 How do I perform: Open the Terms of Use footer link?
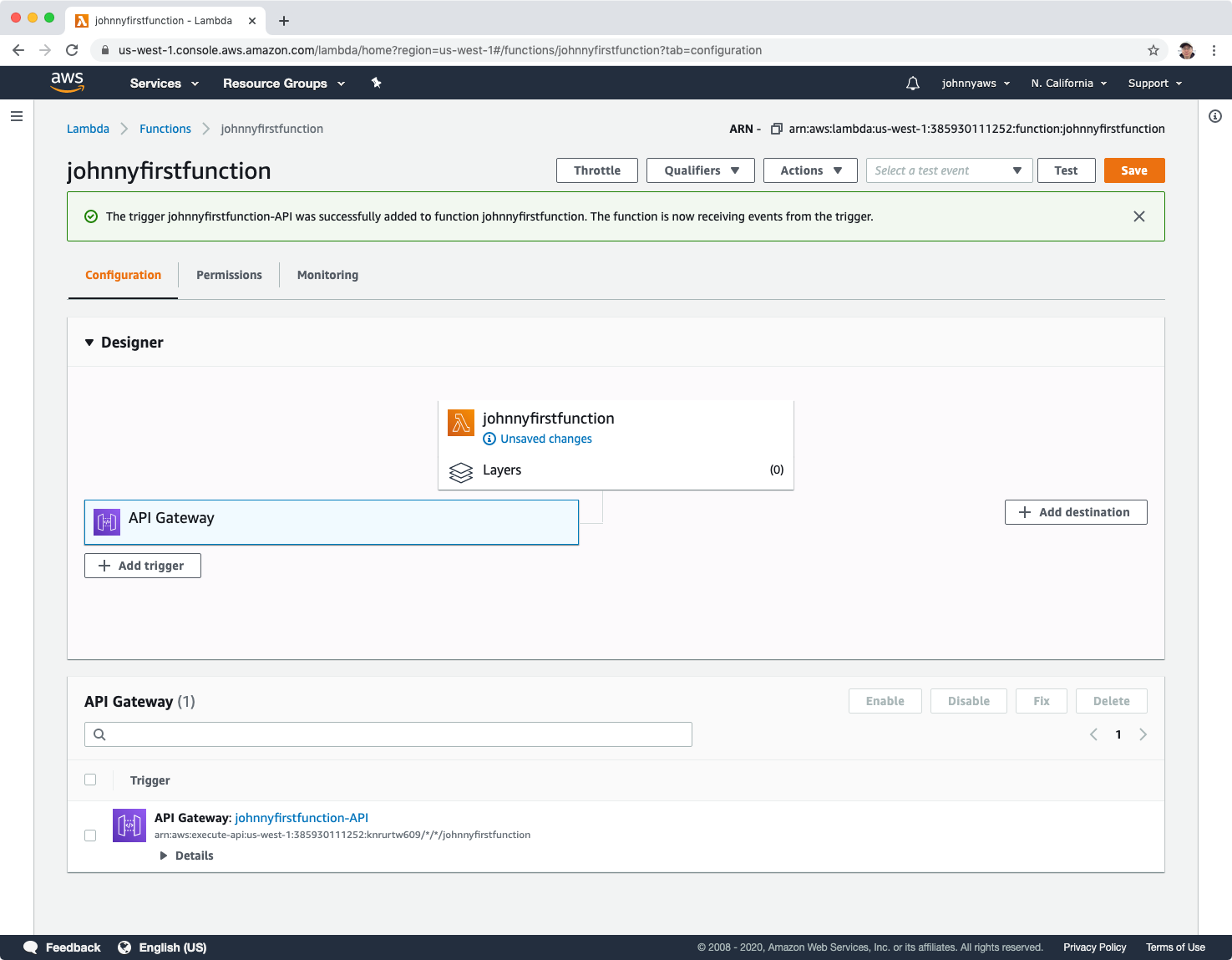click(x=1175, y=947)
